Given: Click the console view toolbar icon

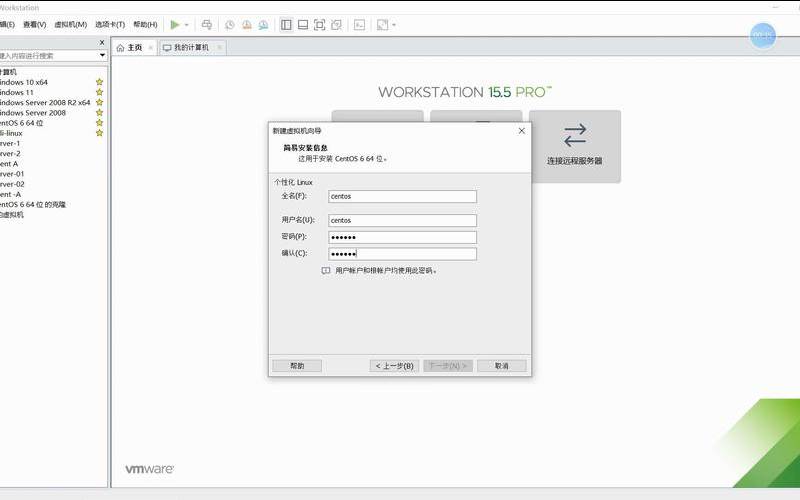Looking at the screenshot, I should 360,24.
